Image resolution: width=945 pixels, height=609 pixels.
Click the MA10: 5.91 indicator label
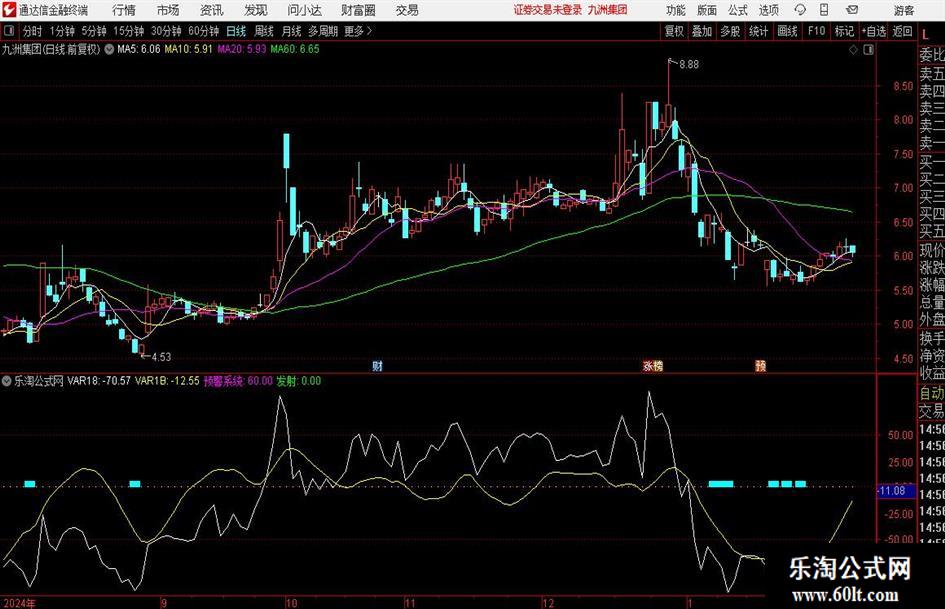(x=189, y=49)
